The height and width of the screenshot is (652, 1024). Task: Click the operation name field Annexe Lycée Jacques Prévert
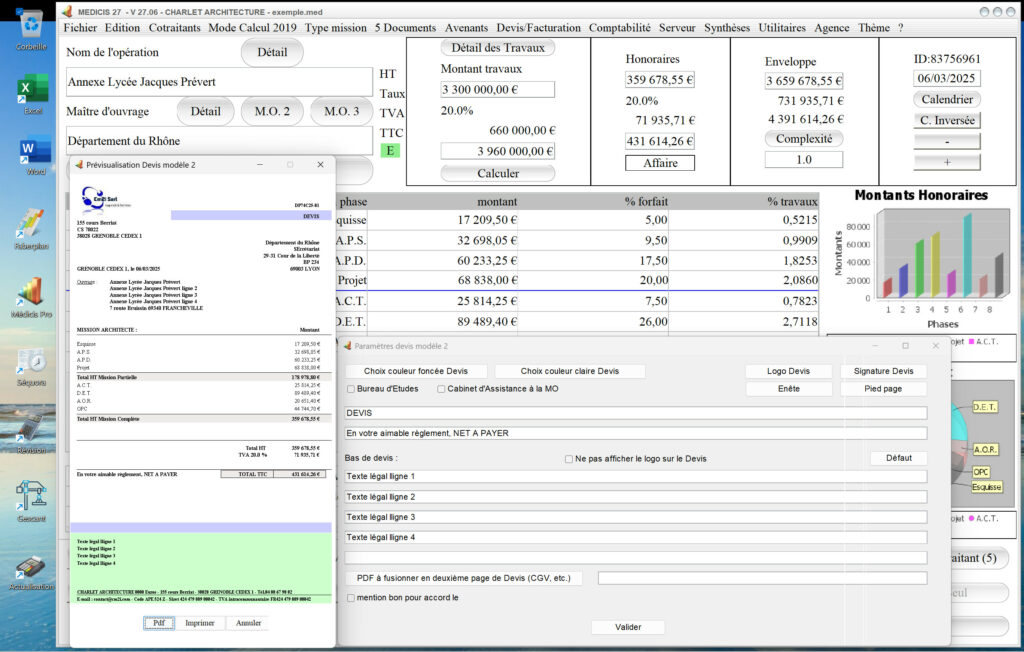(x=219, y=82)
